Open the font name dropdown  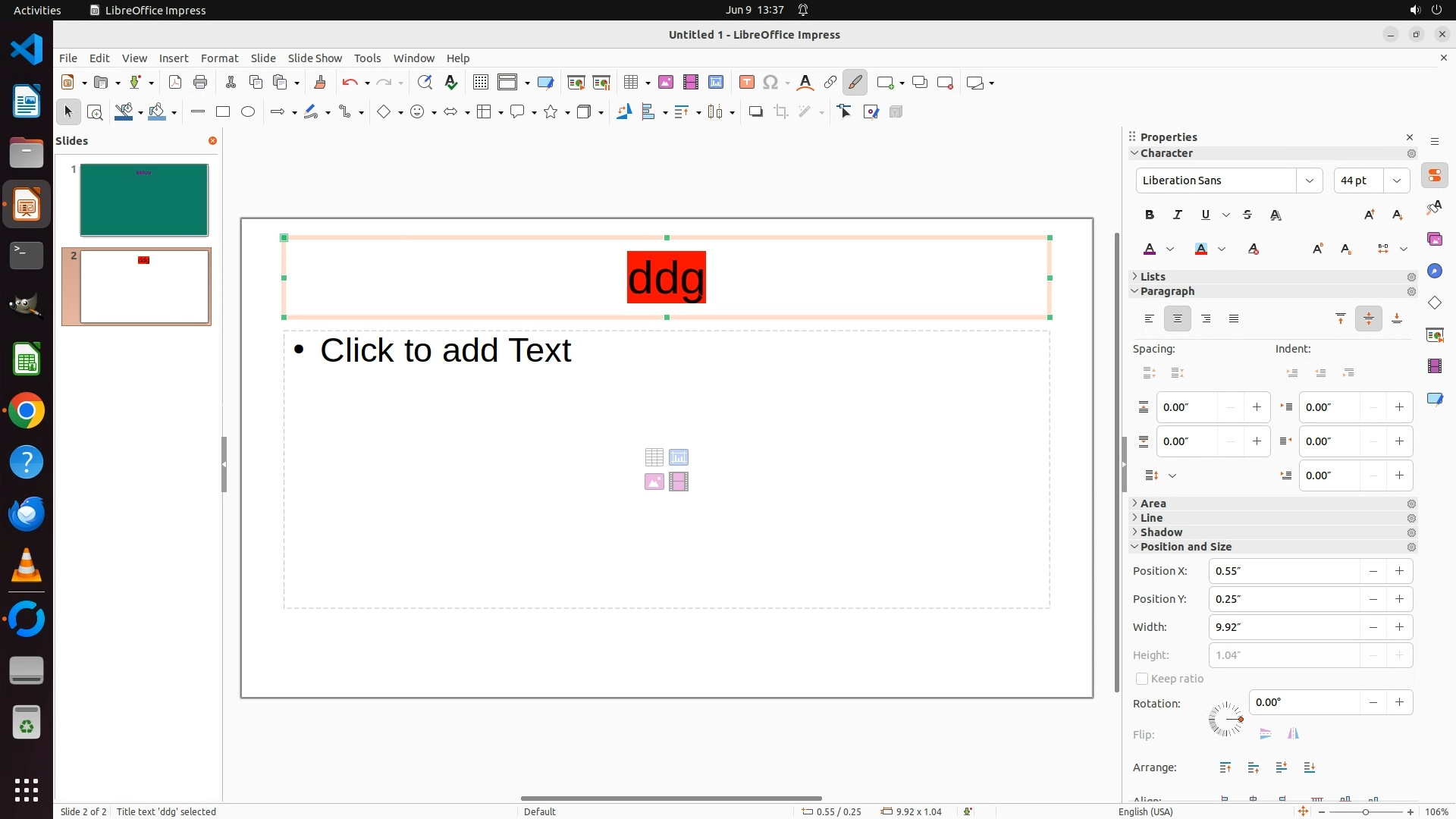tap(1309, 180)
